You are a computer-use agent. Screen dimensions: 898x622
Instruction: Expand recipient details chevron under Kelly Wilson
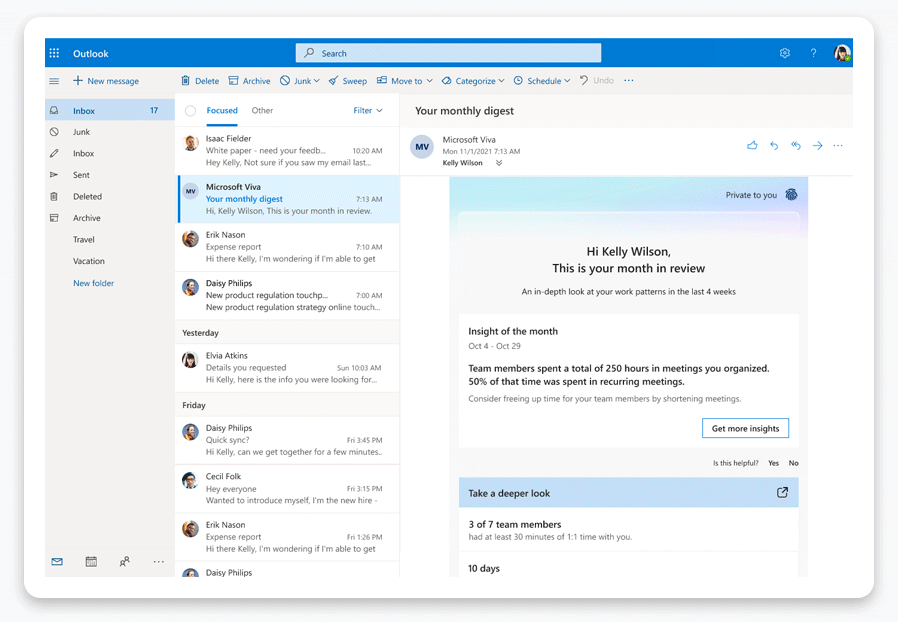click(499, 163)
